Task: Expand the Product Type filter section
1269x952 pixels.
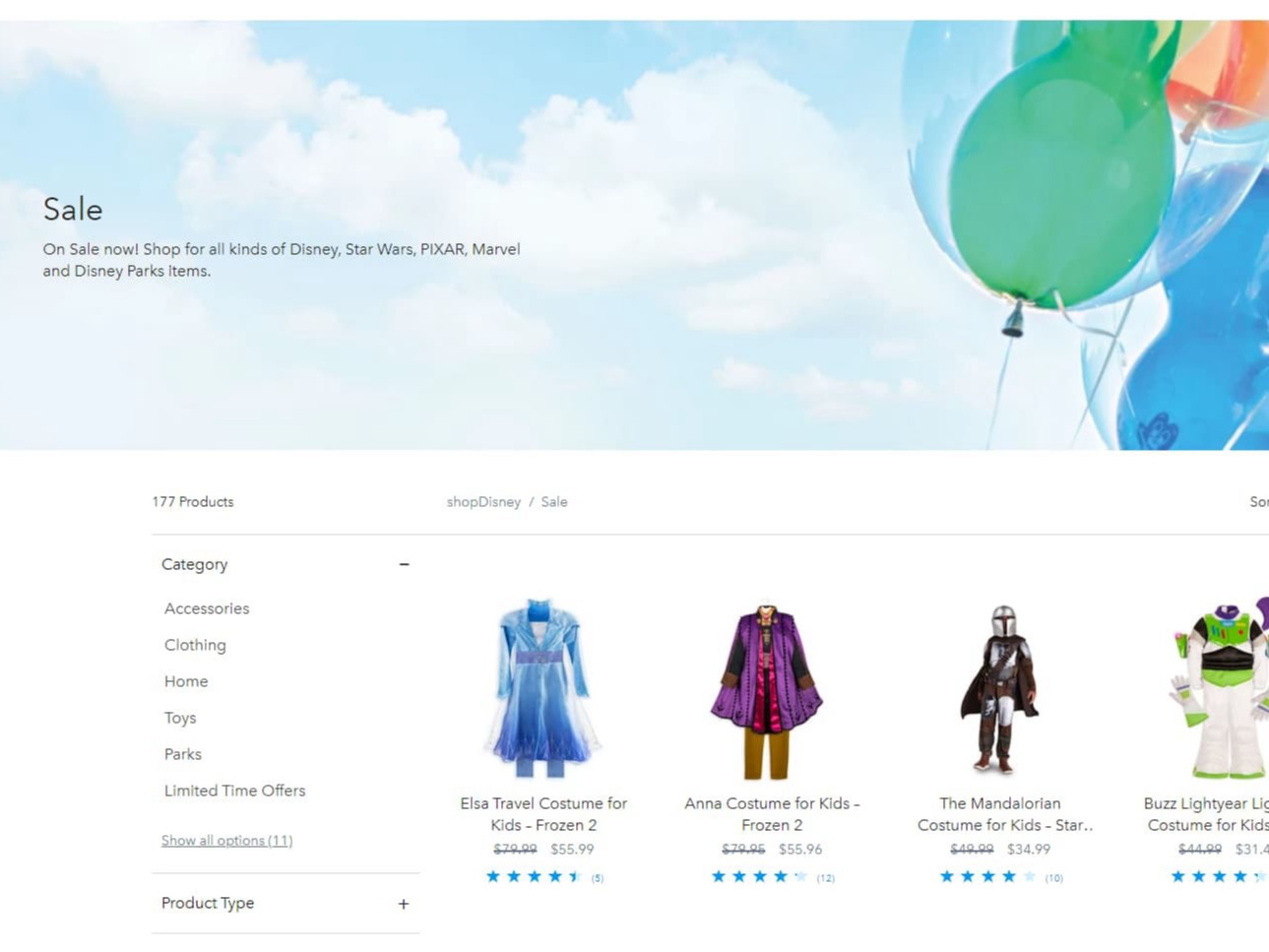Action: [403, 903]
